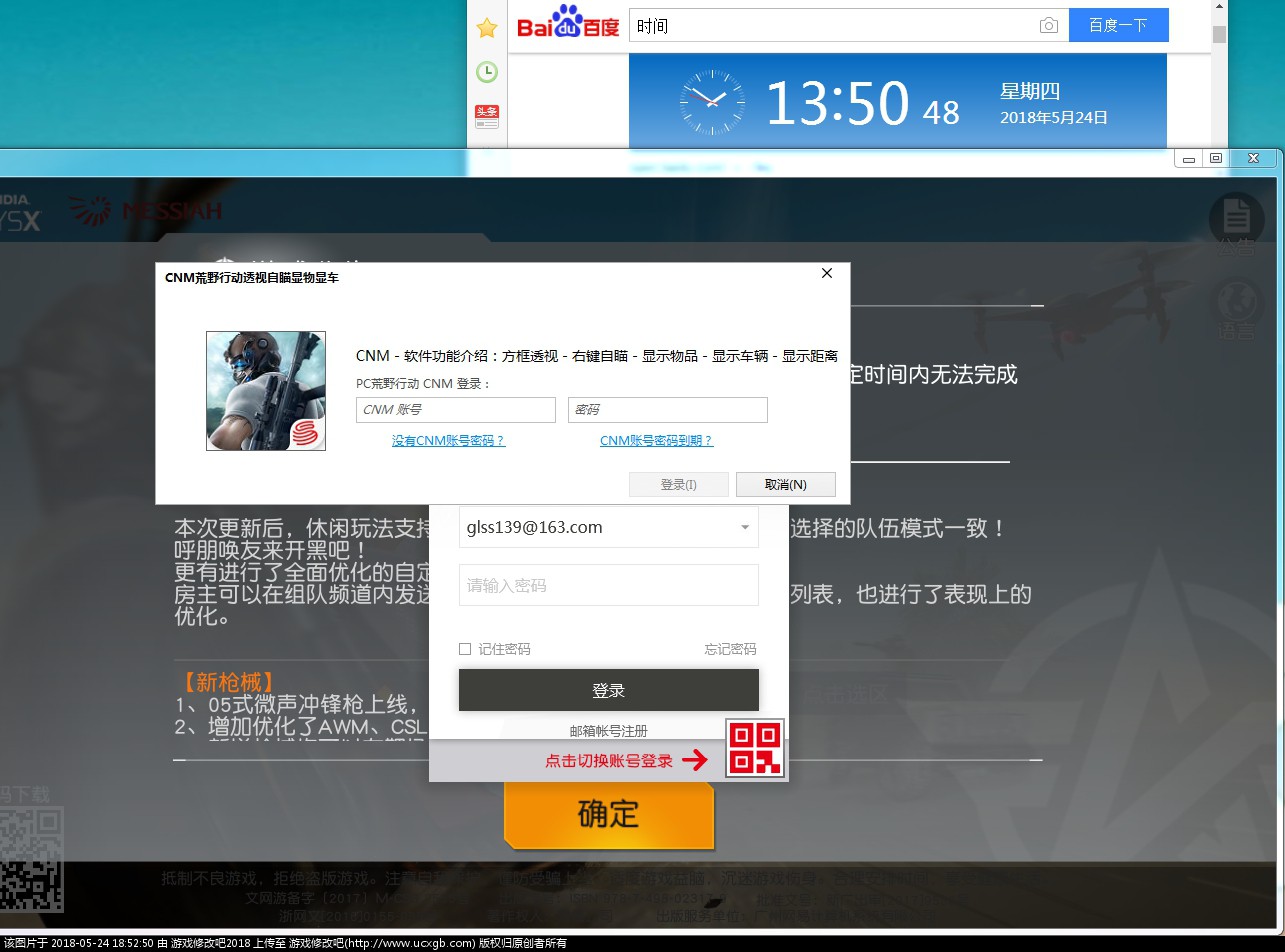Focus the CNM 账号 input field

456,410
